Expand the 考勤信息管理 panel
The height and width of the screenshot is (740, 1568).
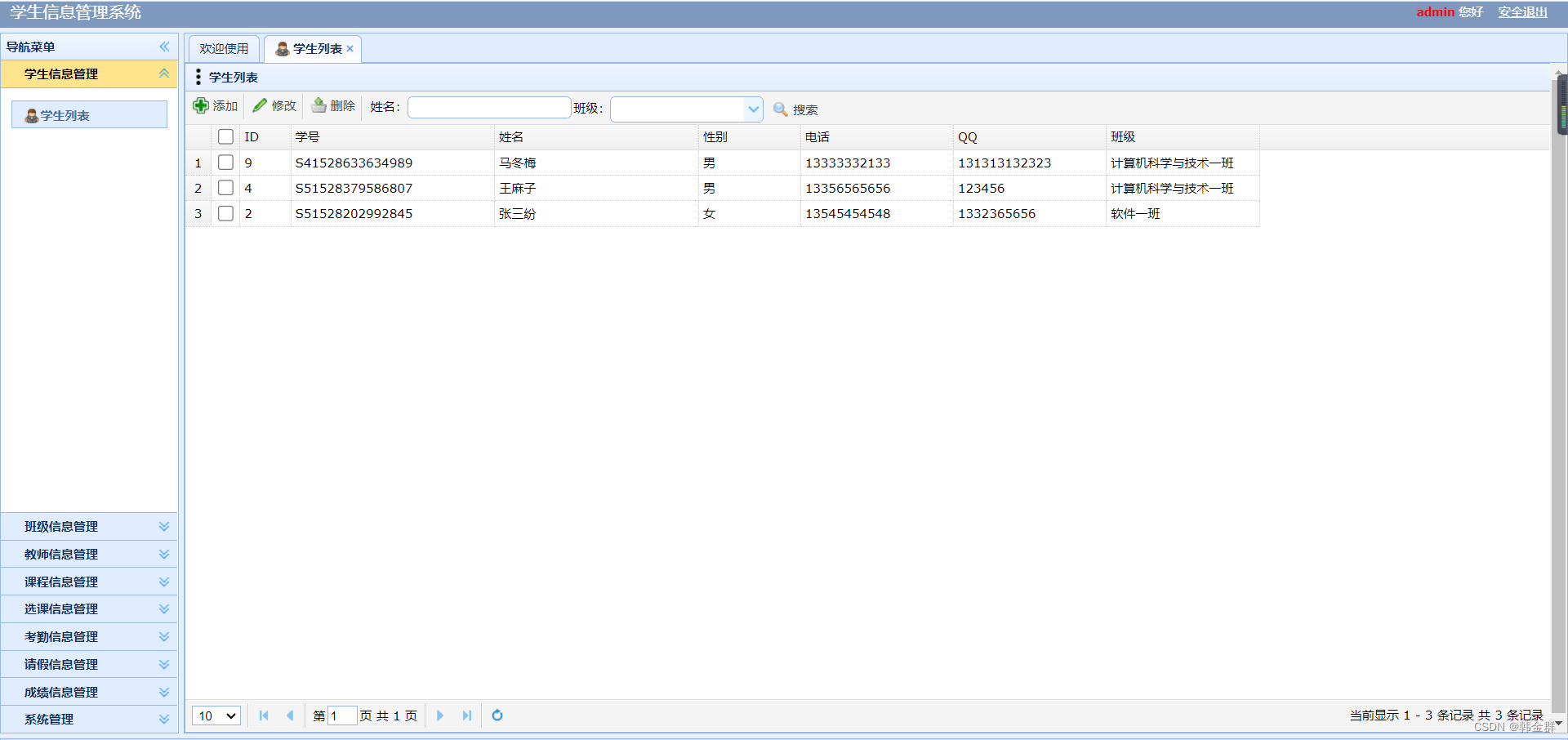tap(164, 636)
